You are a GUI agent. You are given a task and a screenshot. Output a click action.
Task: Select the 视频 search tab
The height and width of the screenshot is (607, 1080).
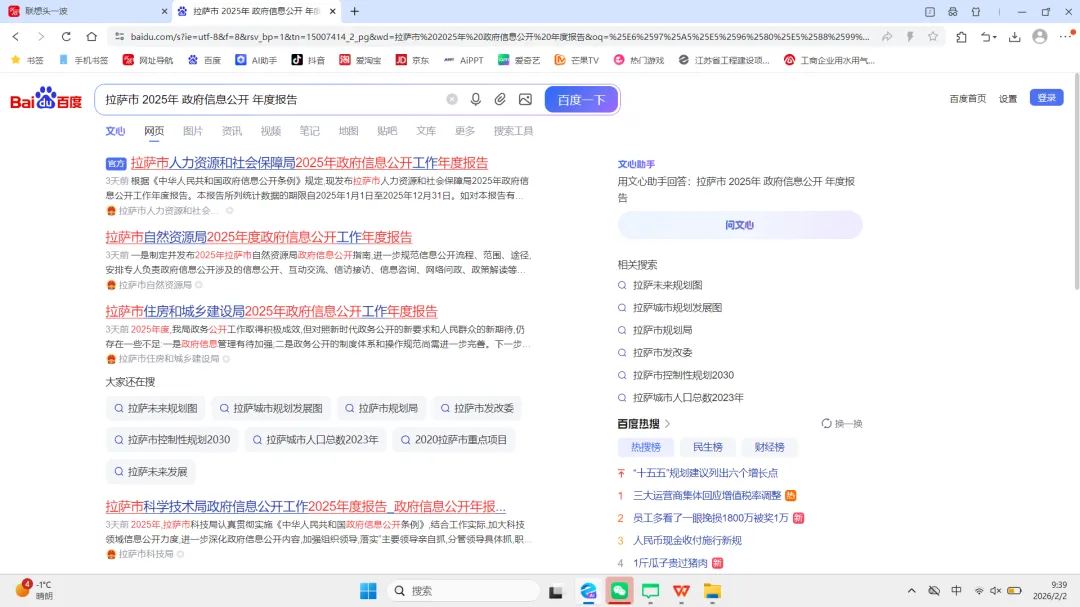pyautogui.click(x=271, y=131)
